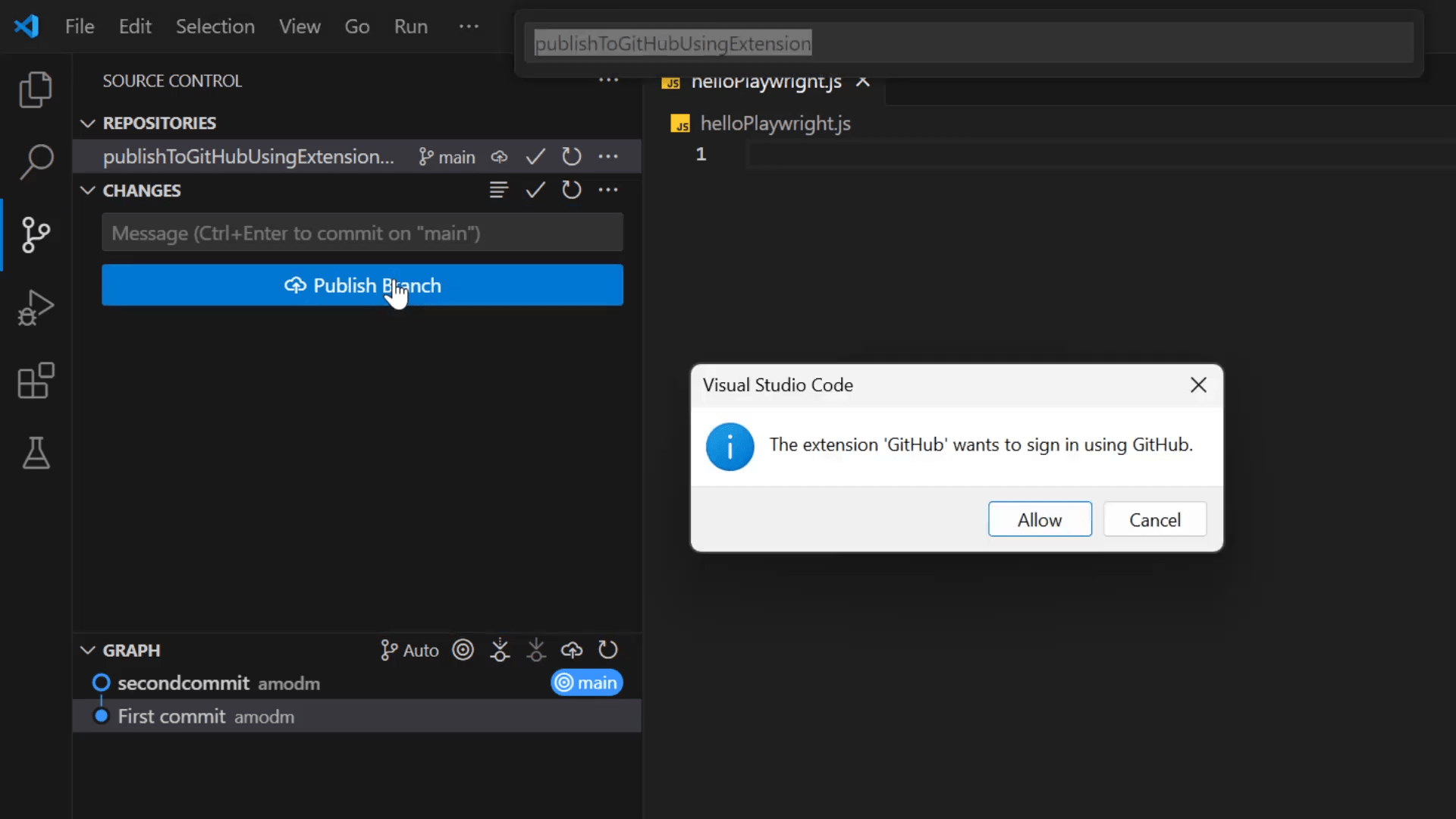
Task: Open Run and Debug view
Action: [x=36, y=308]
